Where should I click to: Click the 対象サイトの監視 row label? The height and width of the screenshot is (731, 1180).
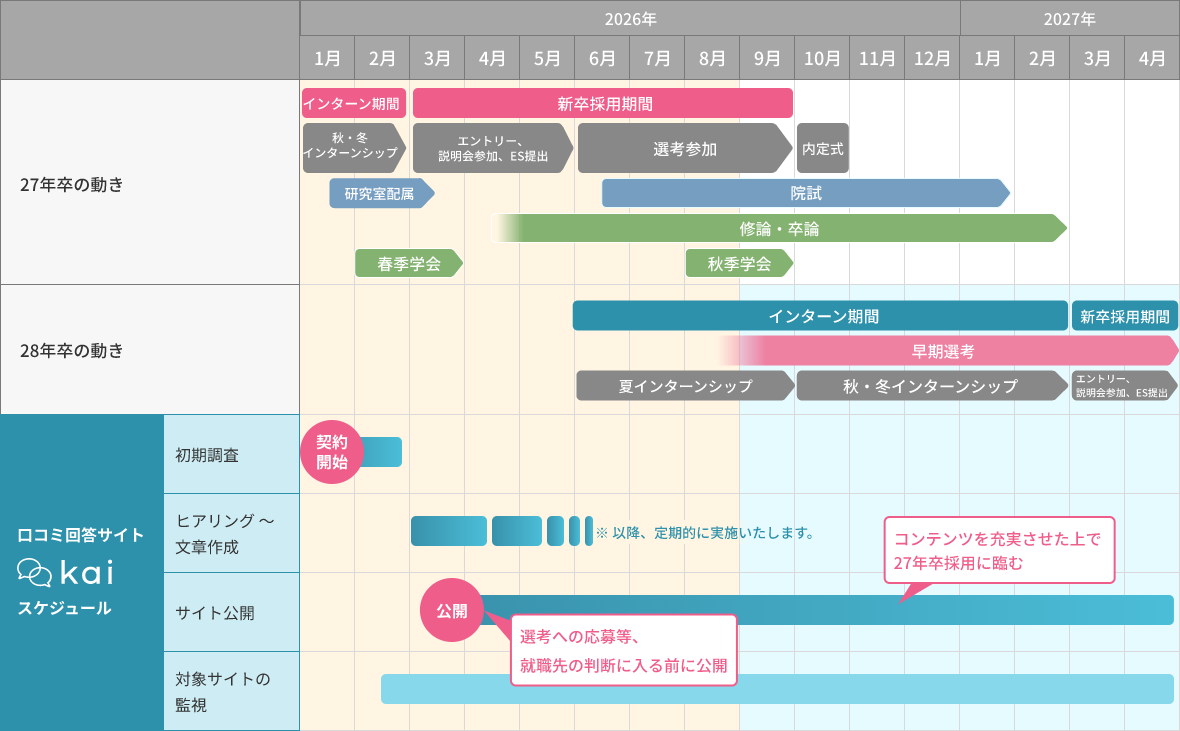click(x=223, y=691)
